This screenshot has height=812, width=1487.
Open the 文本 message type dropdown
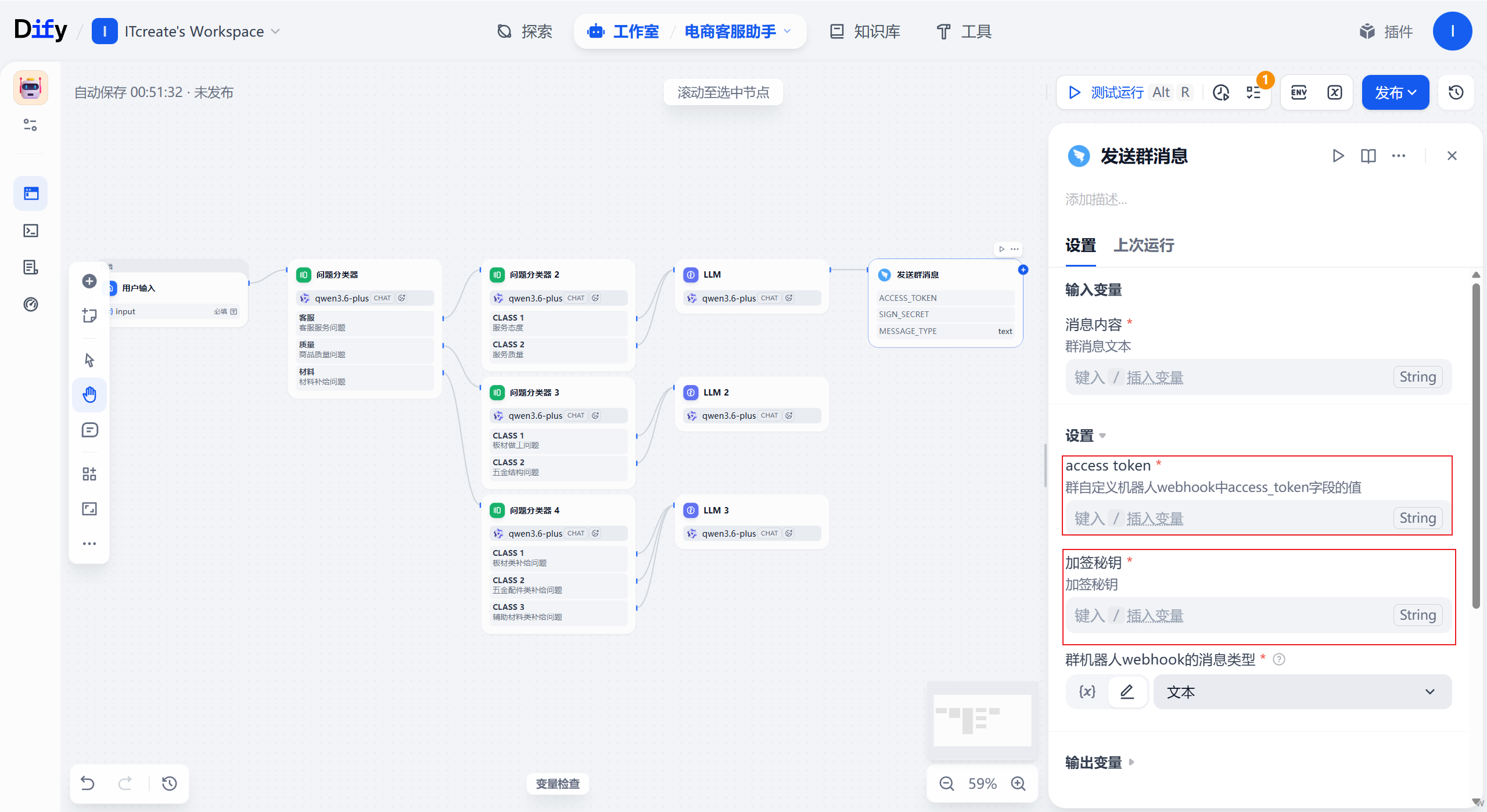pos(1302,692)
